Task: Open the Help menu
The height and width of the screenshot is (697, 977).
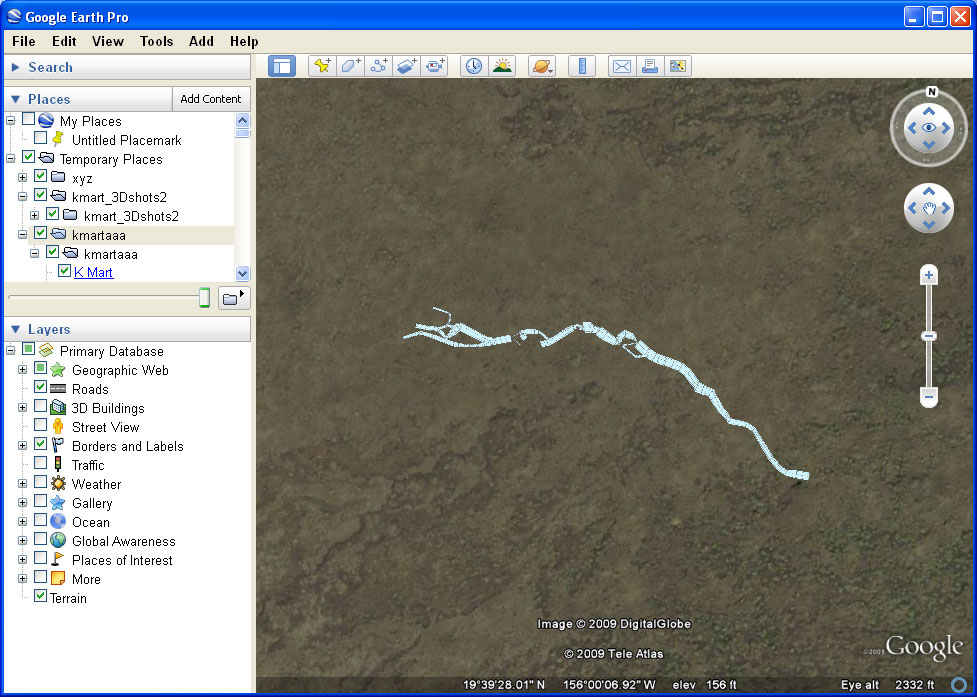Action: pyautogui.click(x=244, y=41)
